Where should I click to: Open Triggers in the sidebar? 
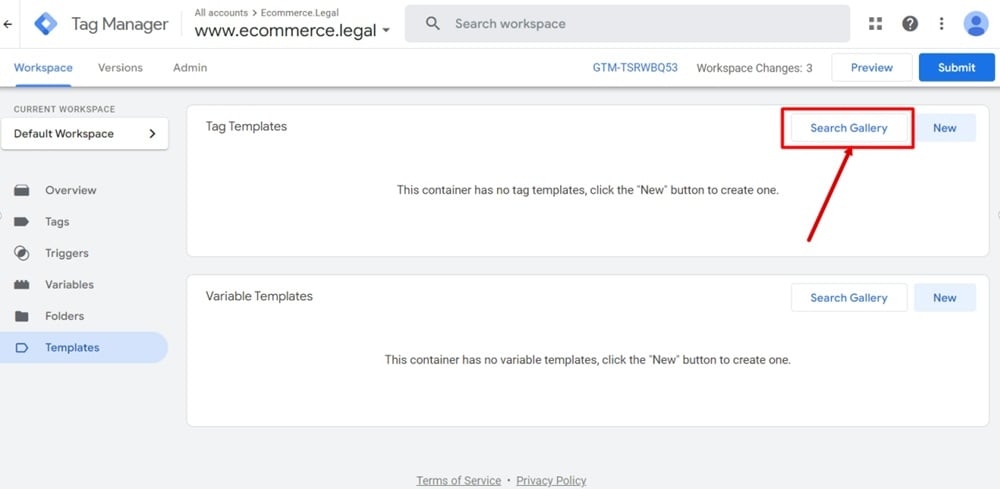tap(67, 253)
